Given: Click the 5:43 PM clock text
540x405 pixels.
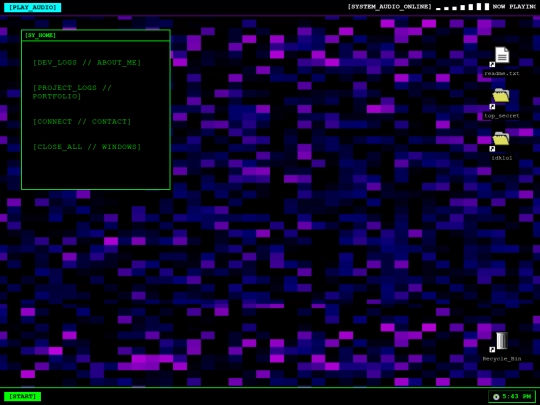Looking at the screenshot, I should 517,396.
